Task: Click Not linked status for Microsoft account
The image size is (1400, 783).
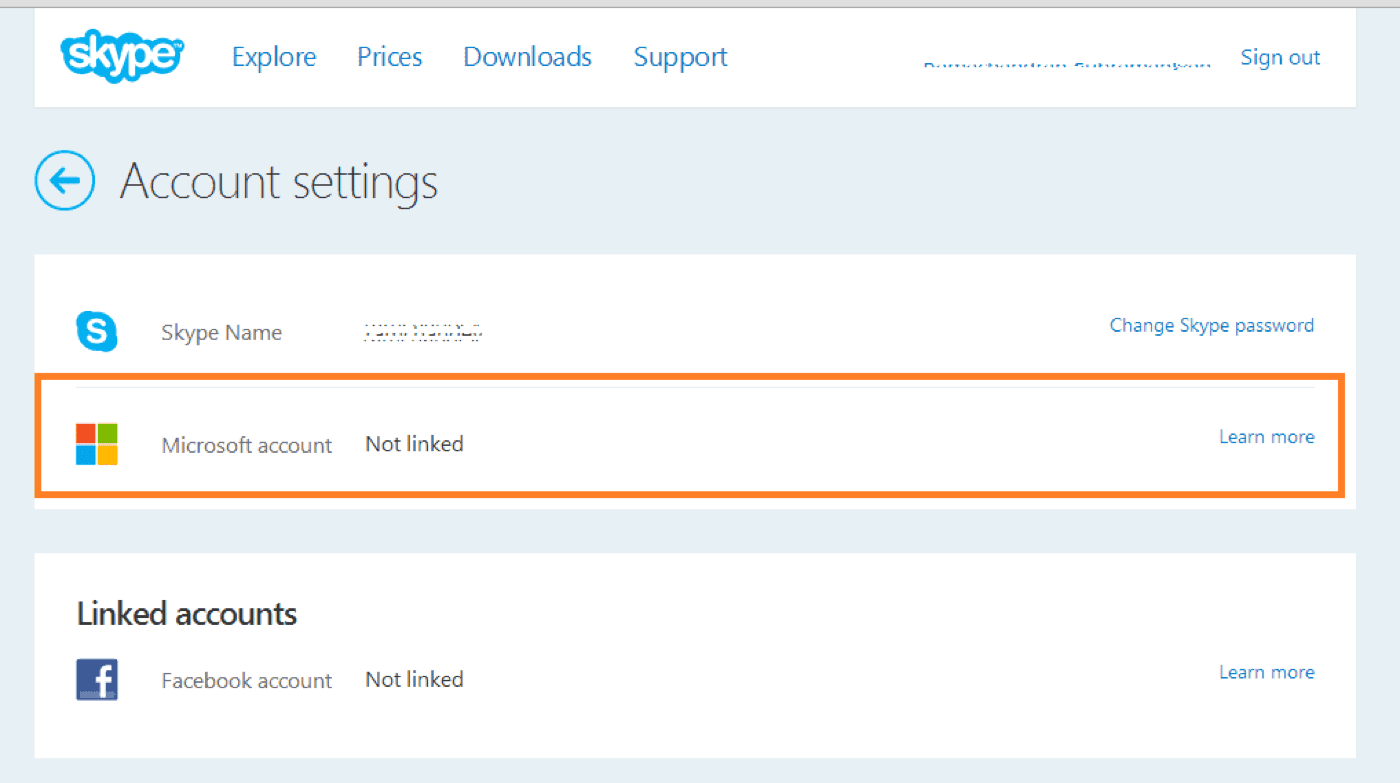Action: tap(414, 444)
